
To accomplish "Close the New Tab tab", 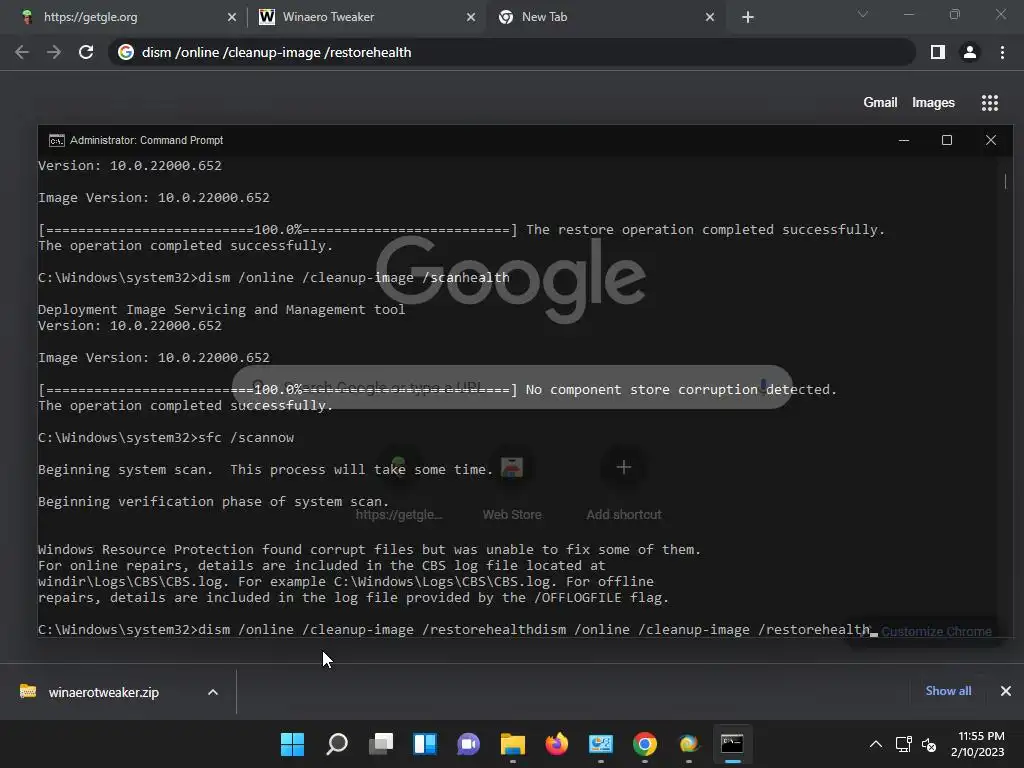I will click(710, 17).
